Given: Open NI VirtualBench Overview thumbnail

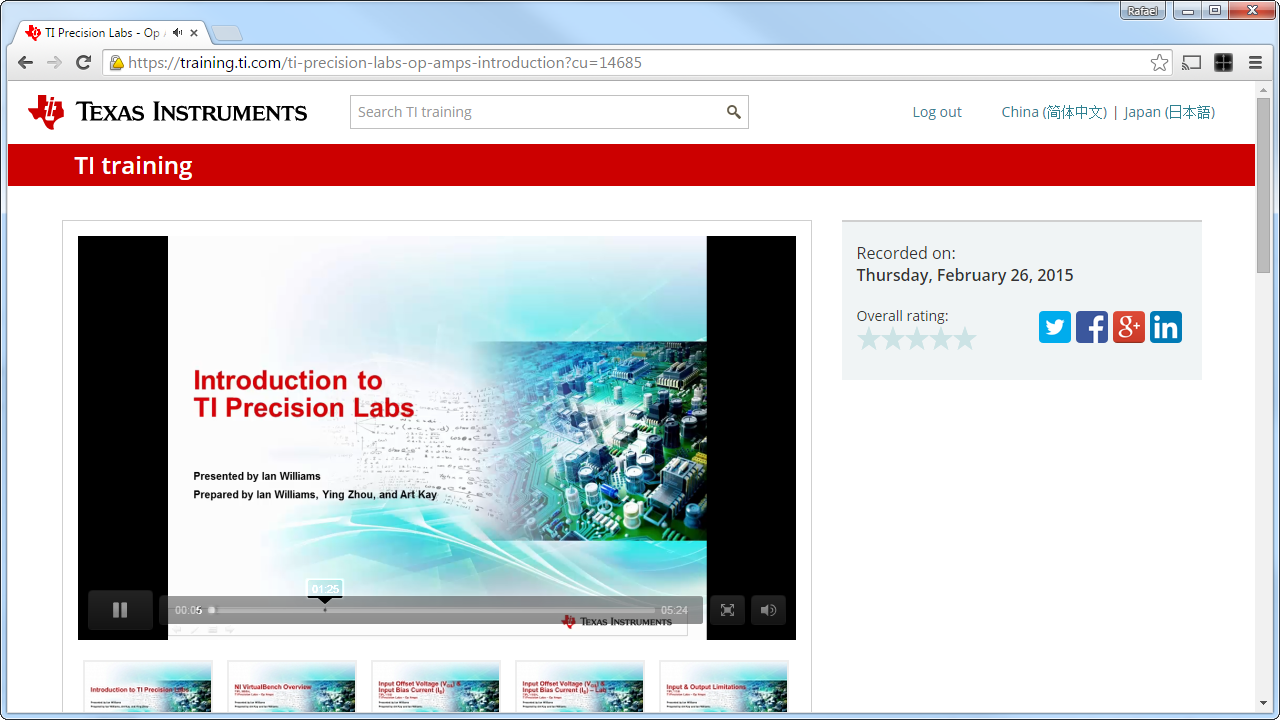Looking at the screenshot, I should click(x=292, y=687).
